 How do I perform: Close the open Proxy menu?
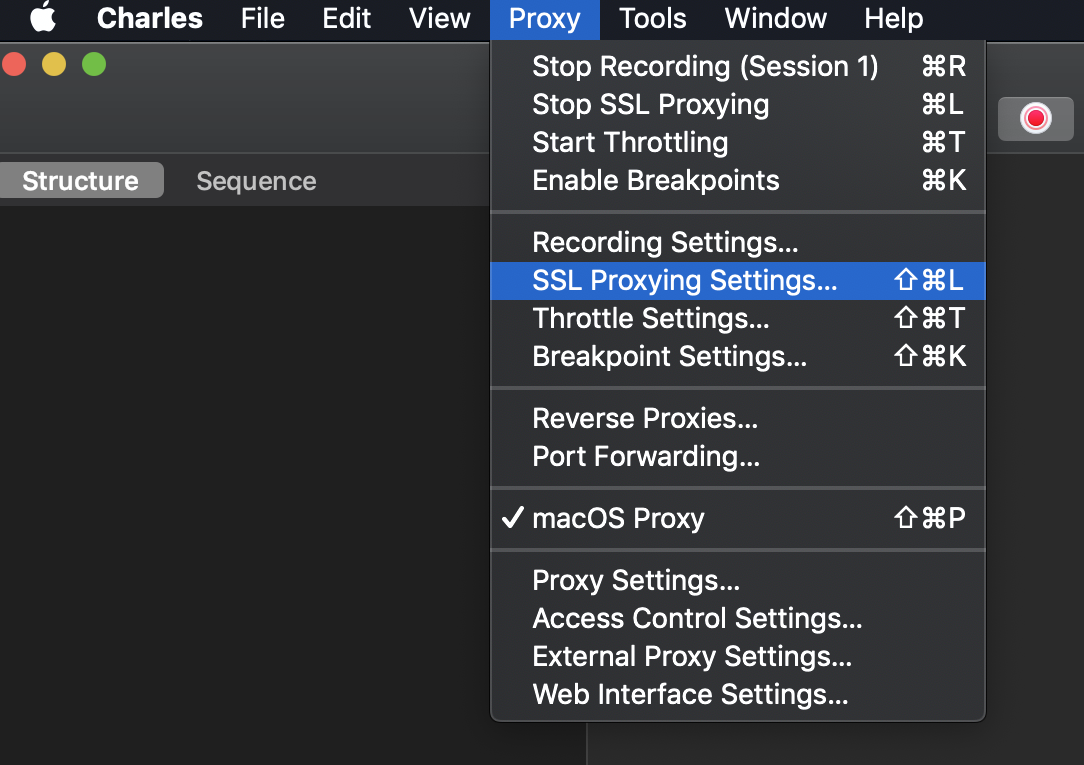click(545, 19)
